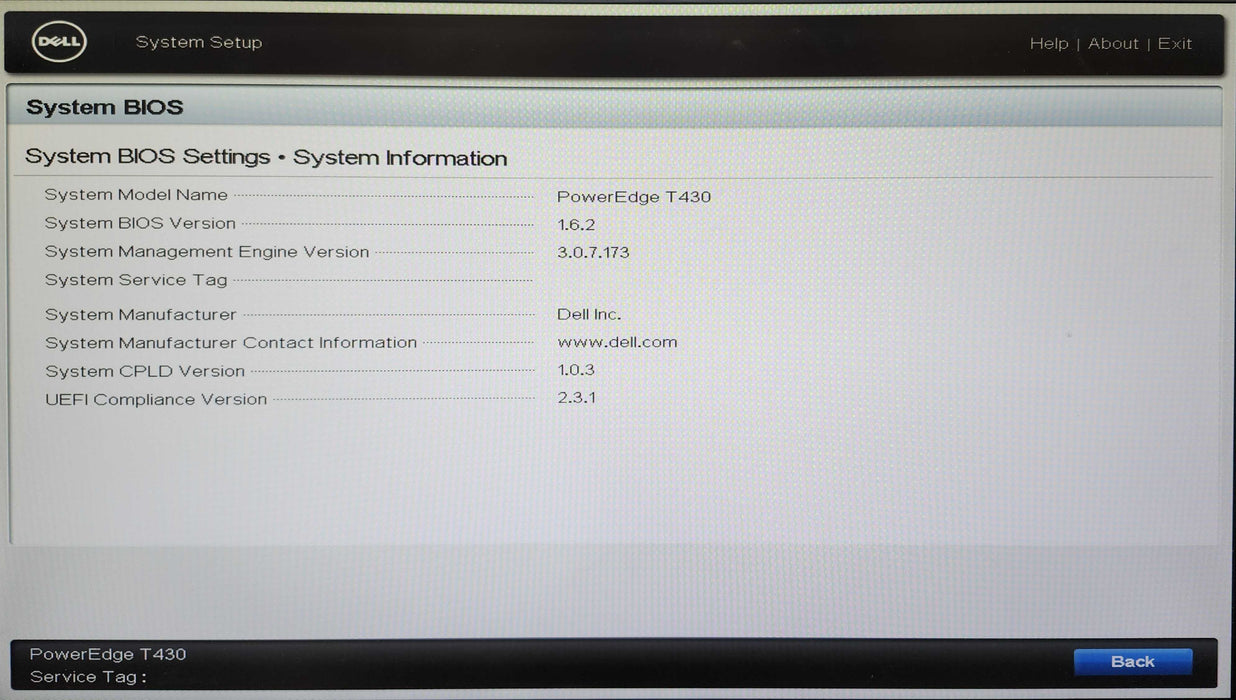Click PowerEdge T430 in the footer
The width and height of the screenshot is (1236, 700).
108,655
